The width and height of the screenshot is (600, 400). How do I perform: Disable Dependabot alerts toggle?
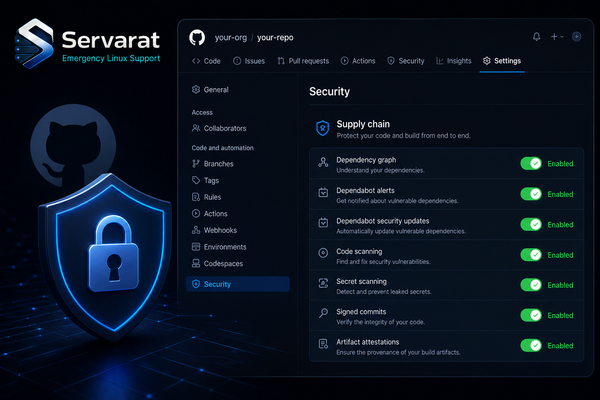pyautogui.click(x=531, y=194)
